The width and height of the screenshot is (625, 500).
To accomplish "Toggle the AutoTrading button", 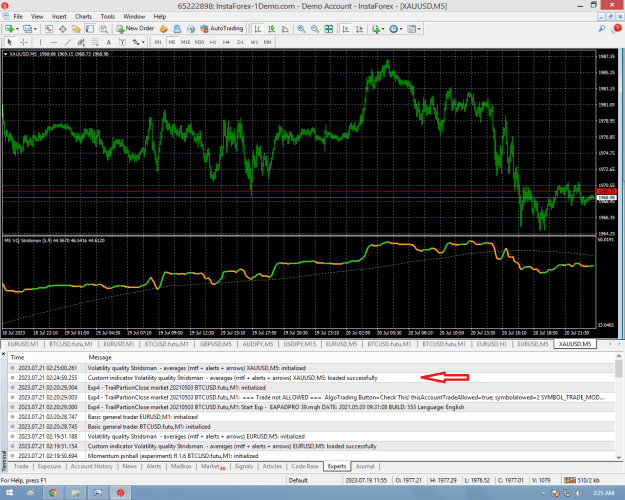I will pos(221,29).
